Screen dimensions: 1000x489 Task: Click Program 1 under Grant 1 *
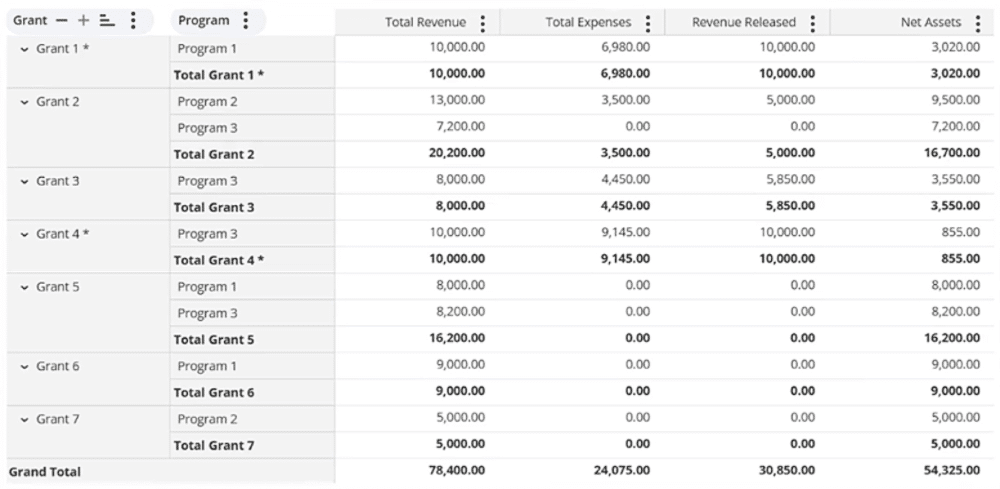coord(207,48)
